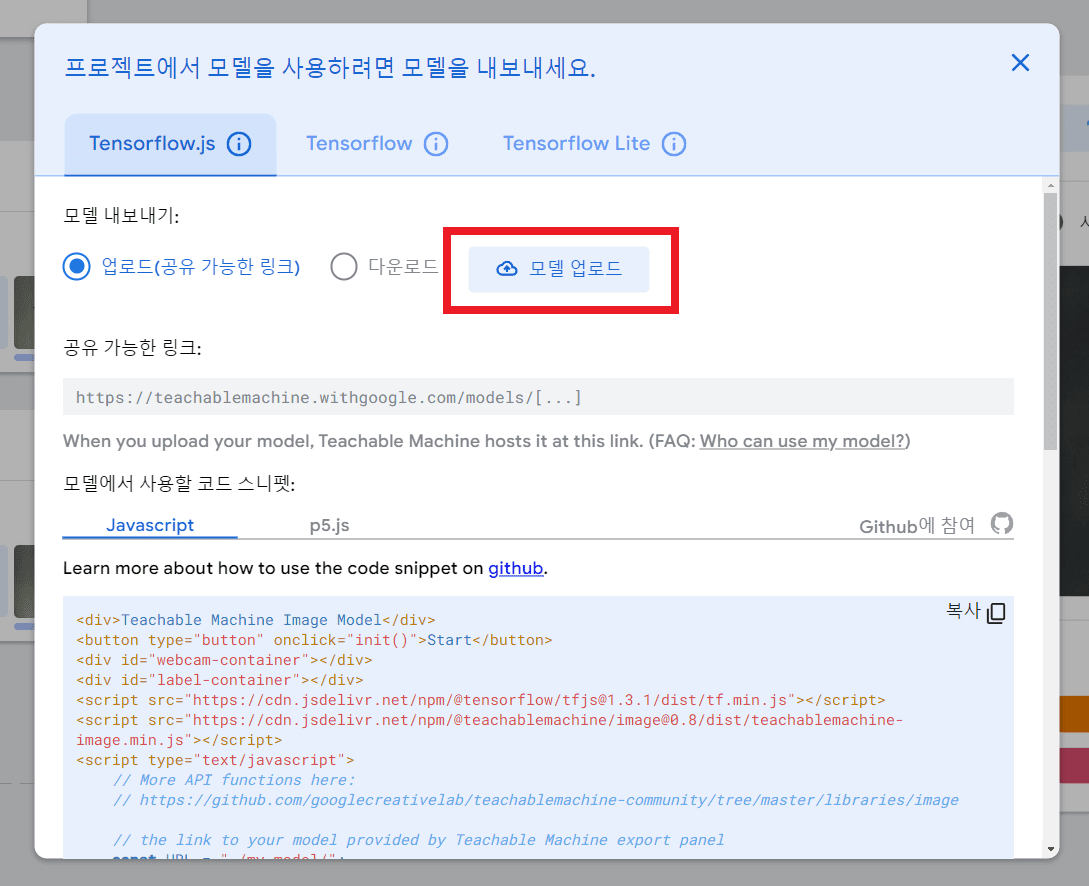
Task: Open the GitHub octocat icon
Action: 1001,524
